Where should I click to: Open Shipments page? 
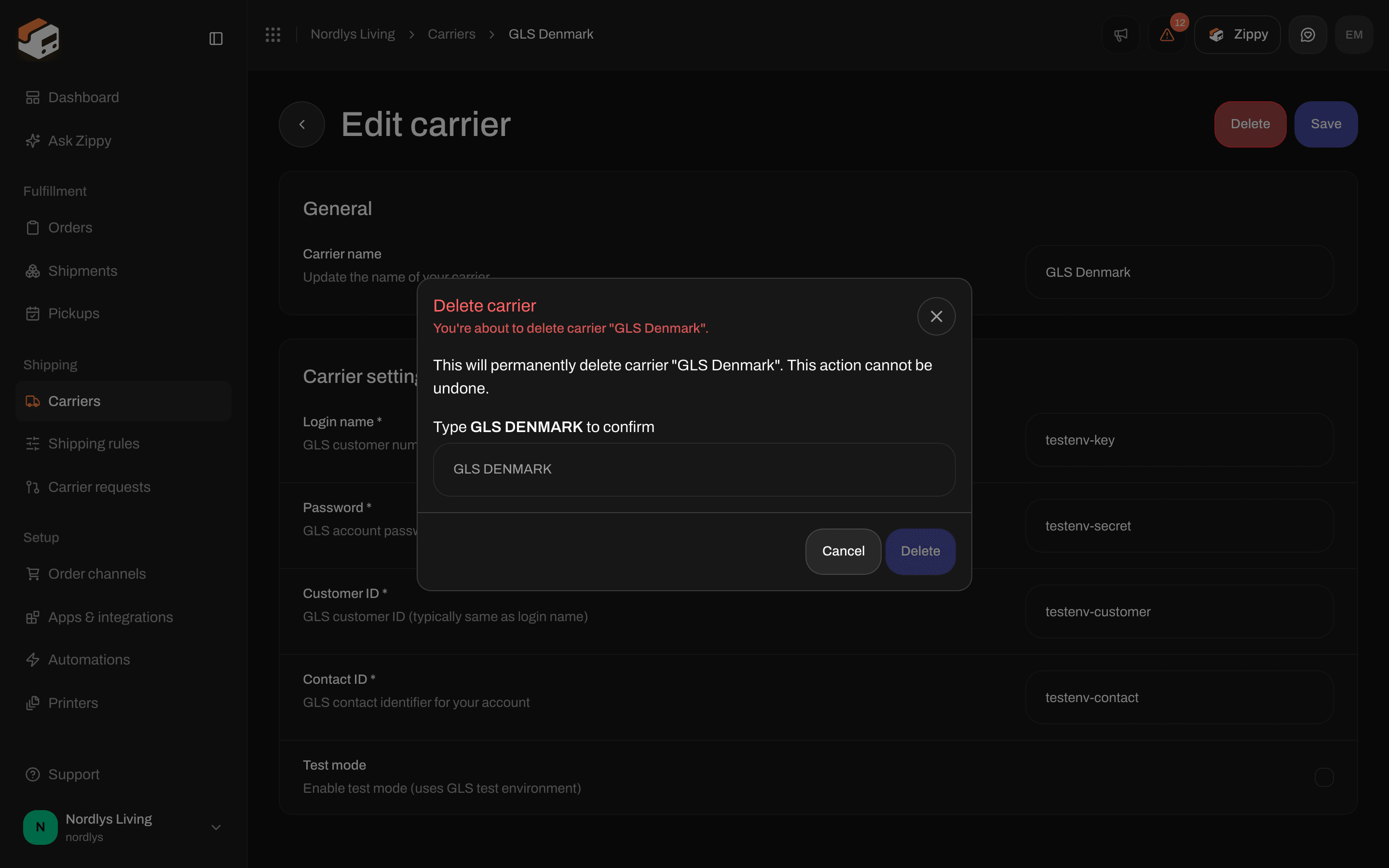tap(123, 271)
